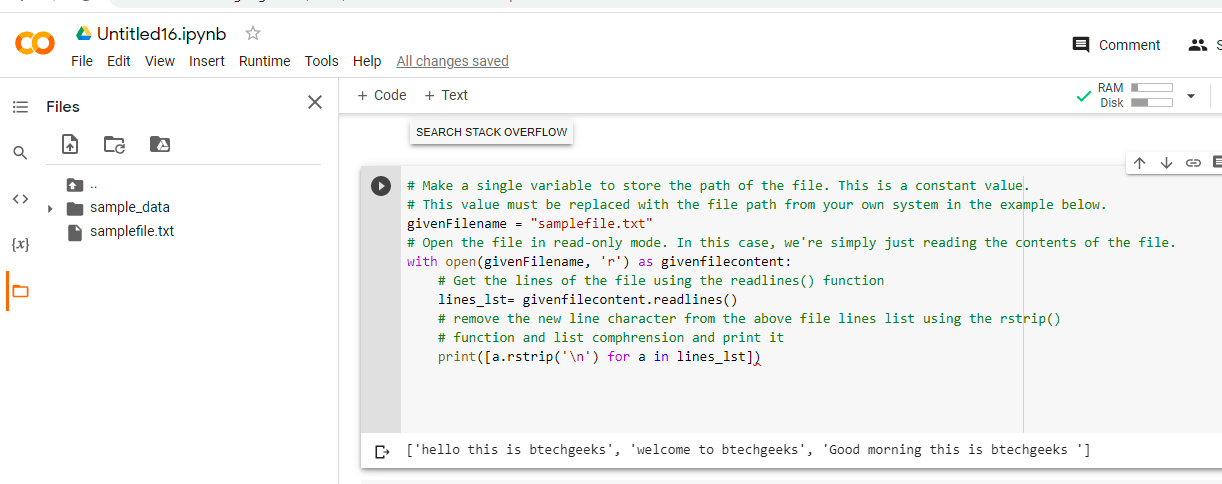
Task: Open the Tools menu
Action: 322,61
